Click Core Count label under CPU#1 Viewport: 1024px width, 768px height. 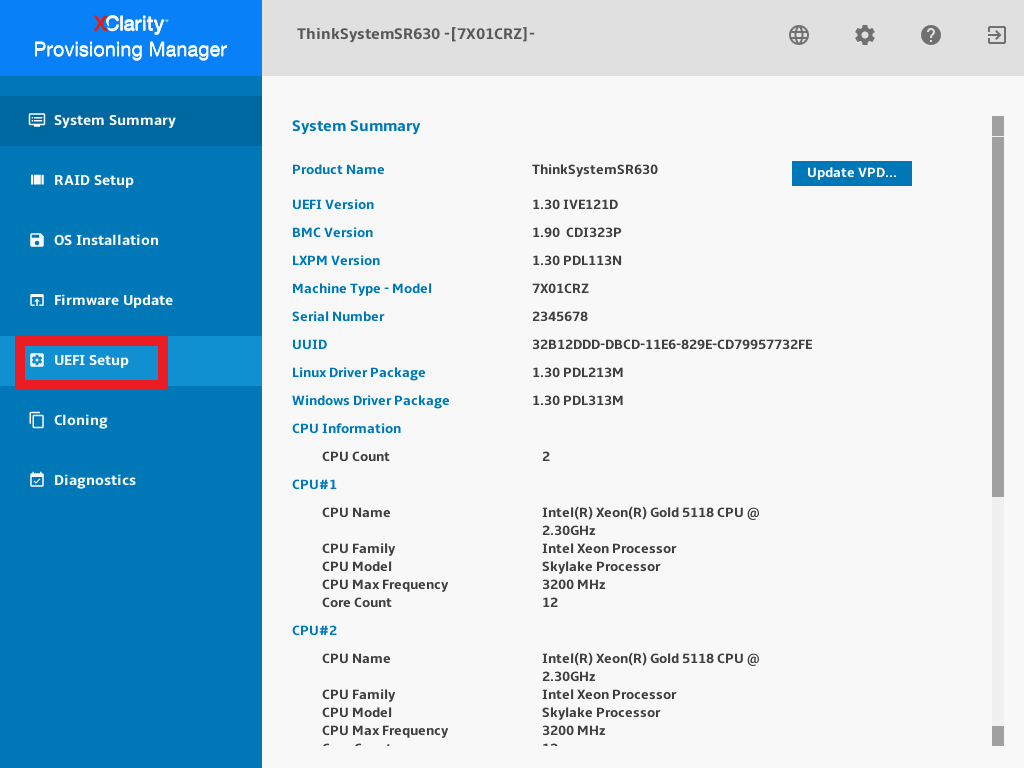tap(357, 603)
